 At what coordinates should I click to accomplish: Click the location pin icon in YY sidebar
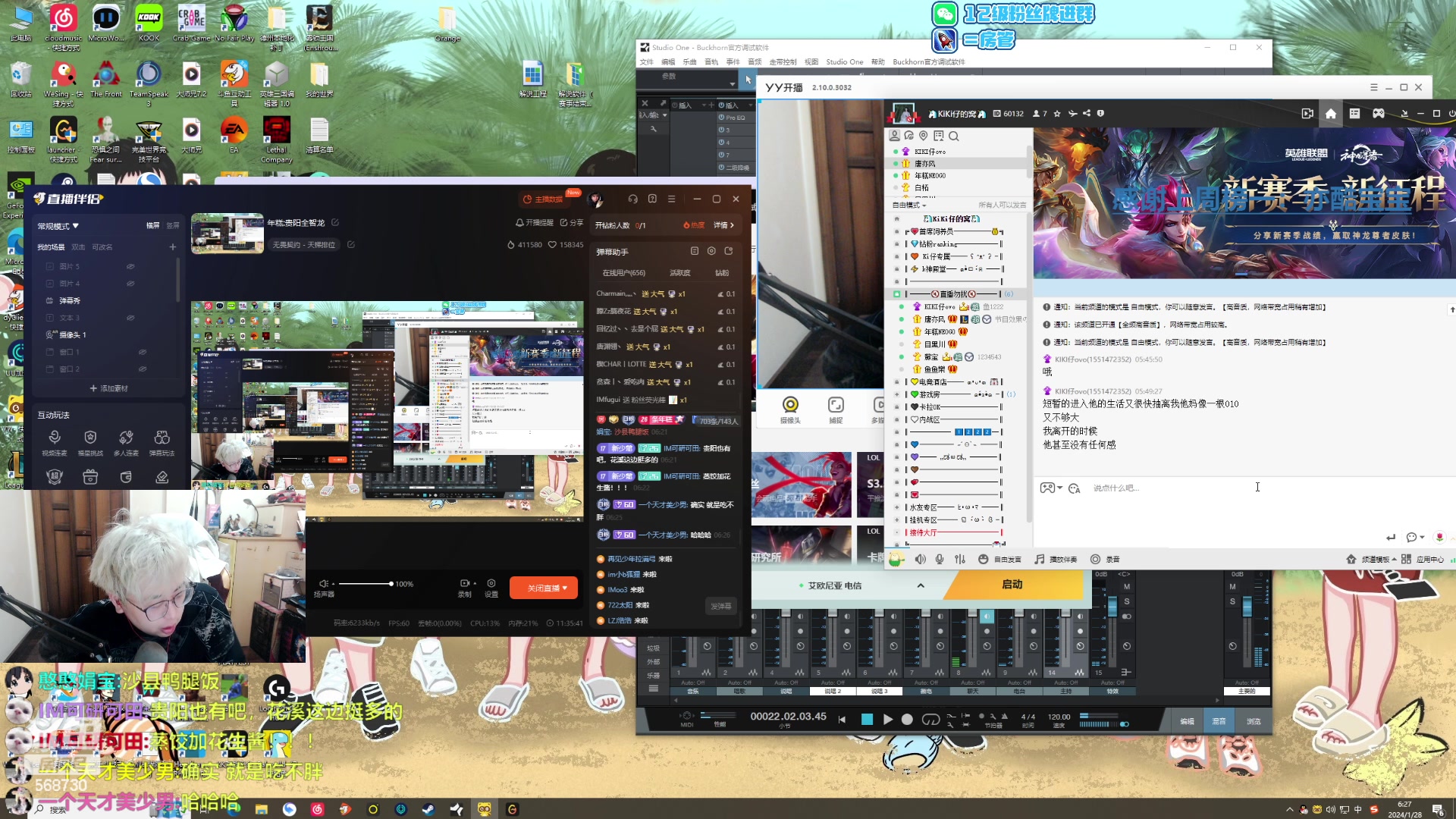(x=923, y=136)
